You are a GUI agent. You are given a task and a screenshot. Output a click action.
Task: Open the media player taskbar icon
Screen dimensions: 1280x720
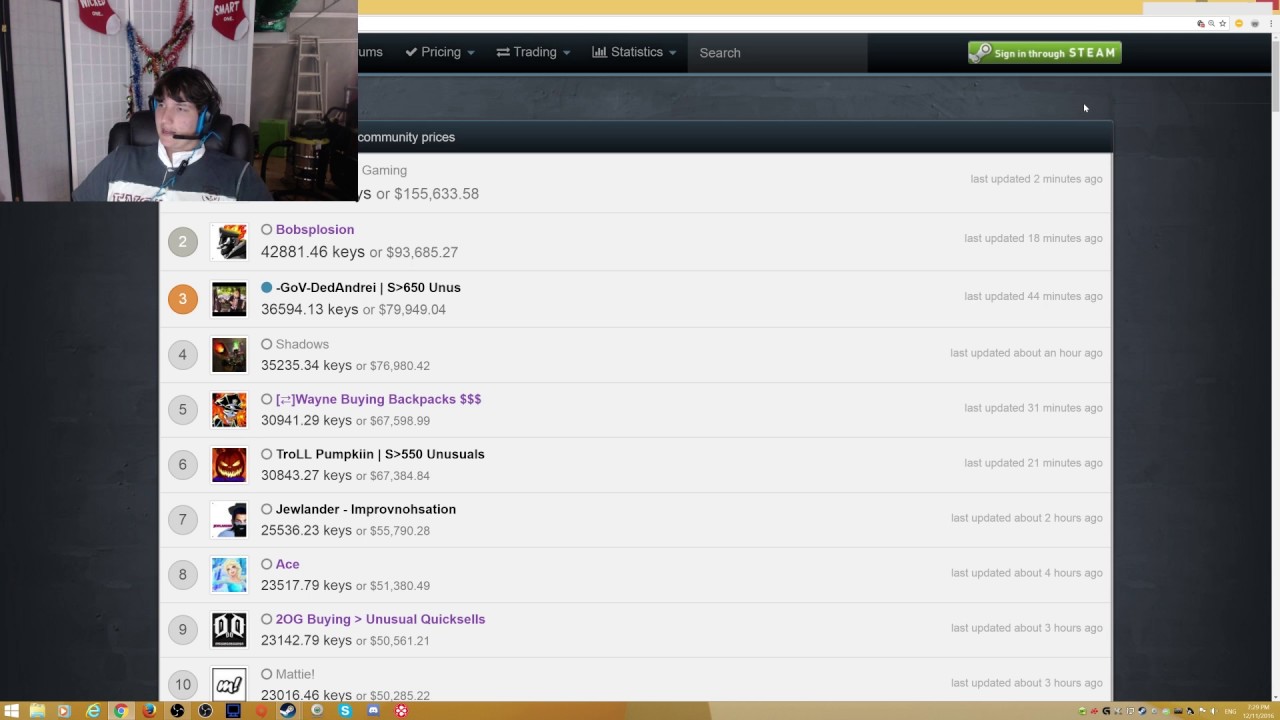click(x=64, y=711)
